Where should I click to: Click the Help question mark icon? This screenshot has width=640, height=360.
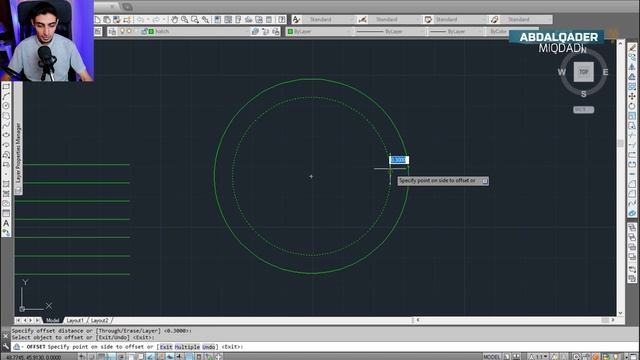pos(282,20)
